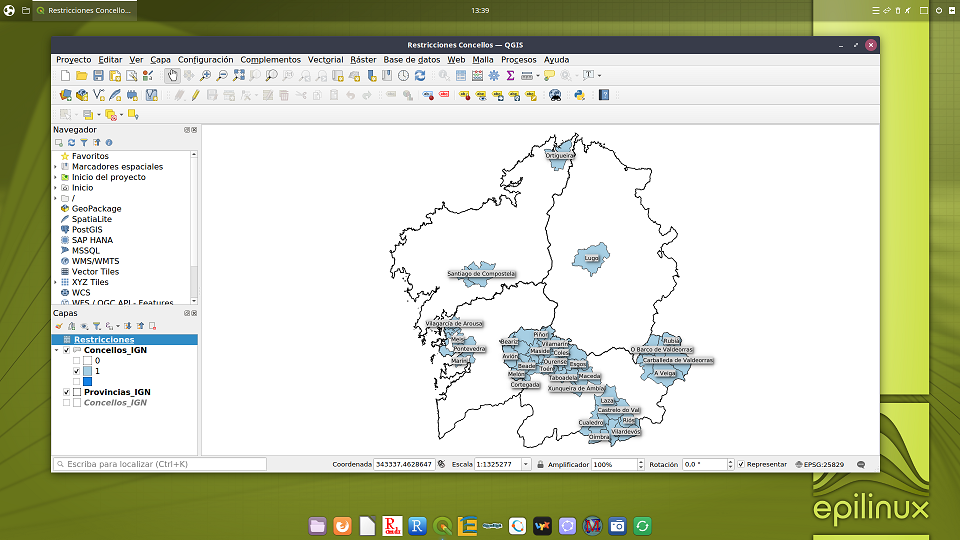Image resolution: width=960 pixels, height=540 pixels.
Task: Click the Save Project floppy disk icon
Action: coord(99,75)
